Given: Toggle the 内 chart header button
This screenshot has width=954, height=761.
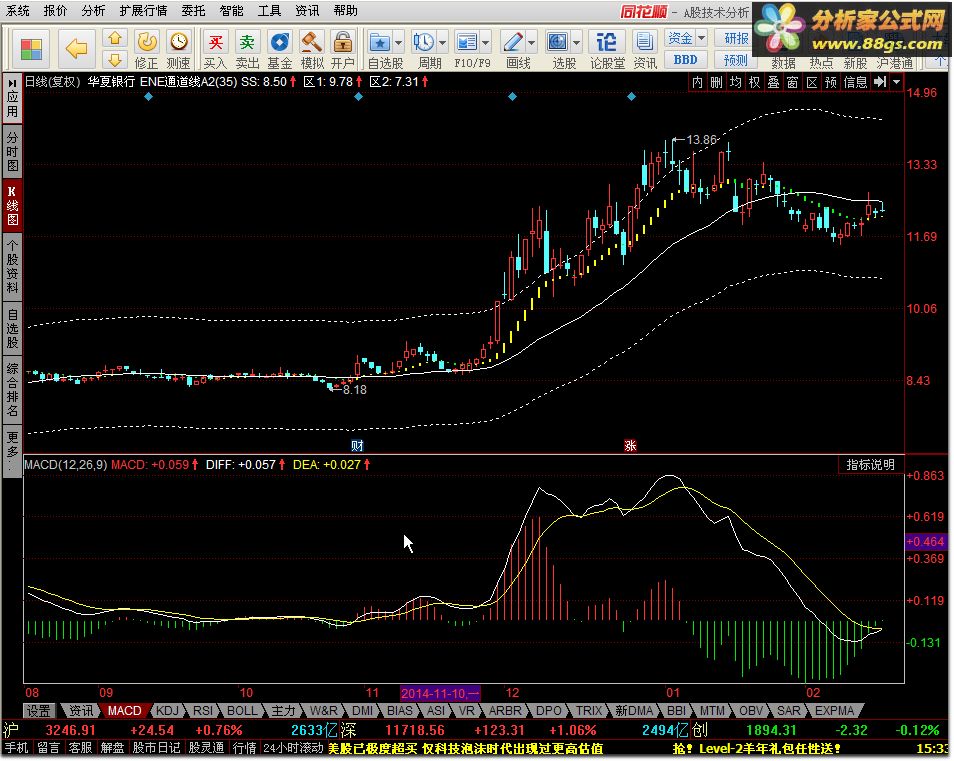Looking at the screenshot, I should pos(697,82).
